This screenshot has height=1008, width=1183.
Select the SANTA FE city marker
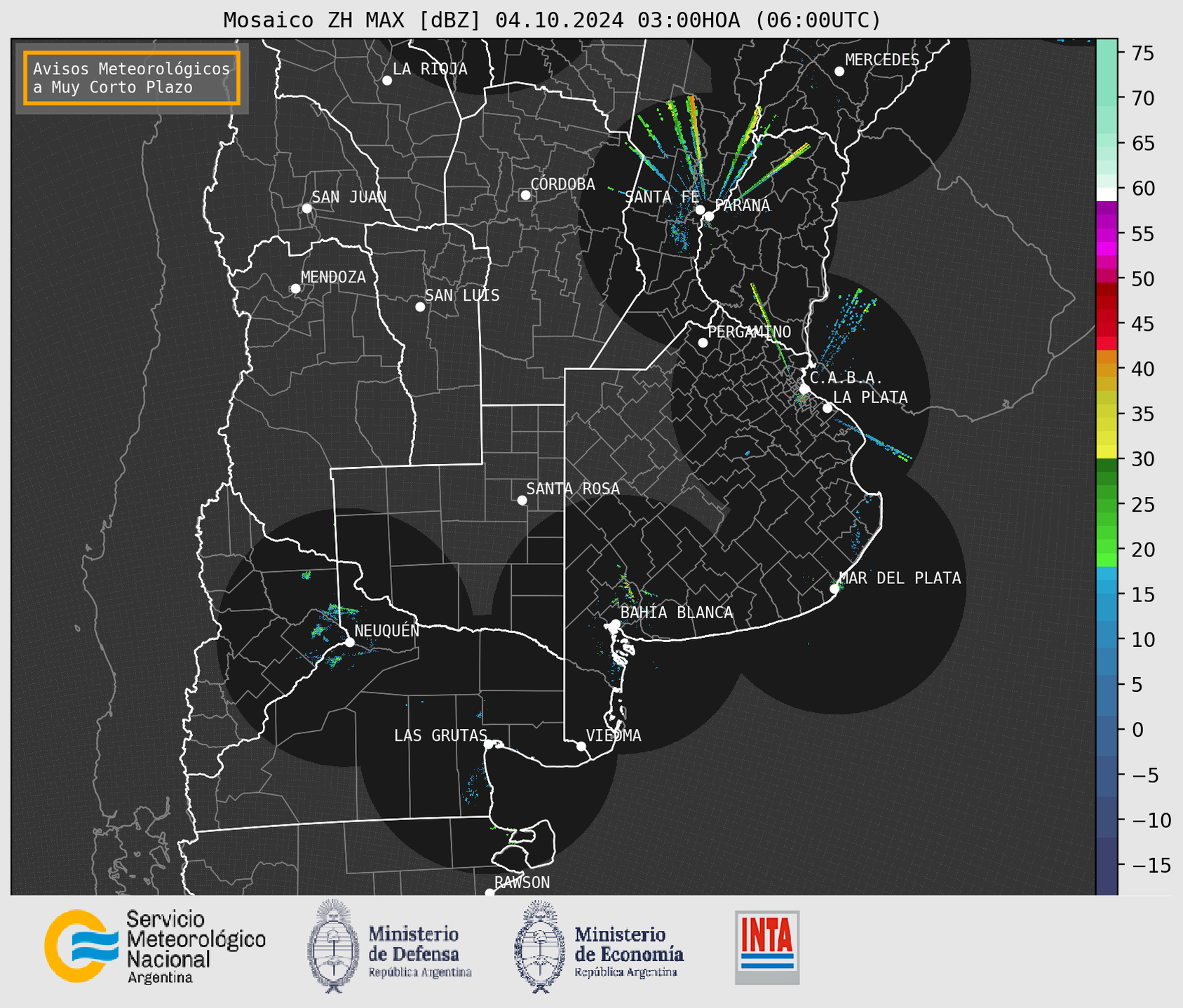[x=700, y=210]
